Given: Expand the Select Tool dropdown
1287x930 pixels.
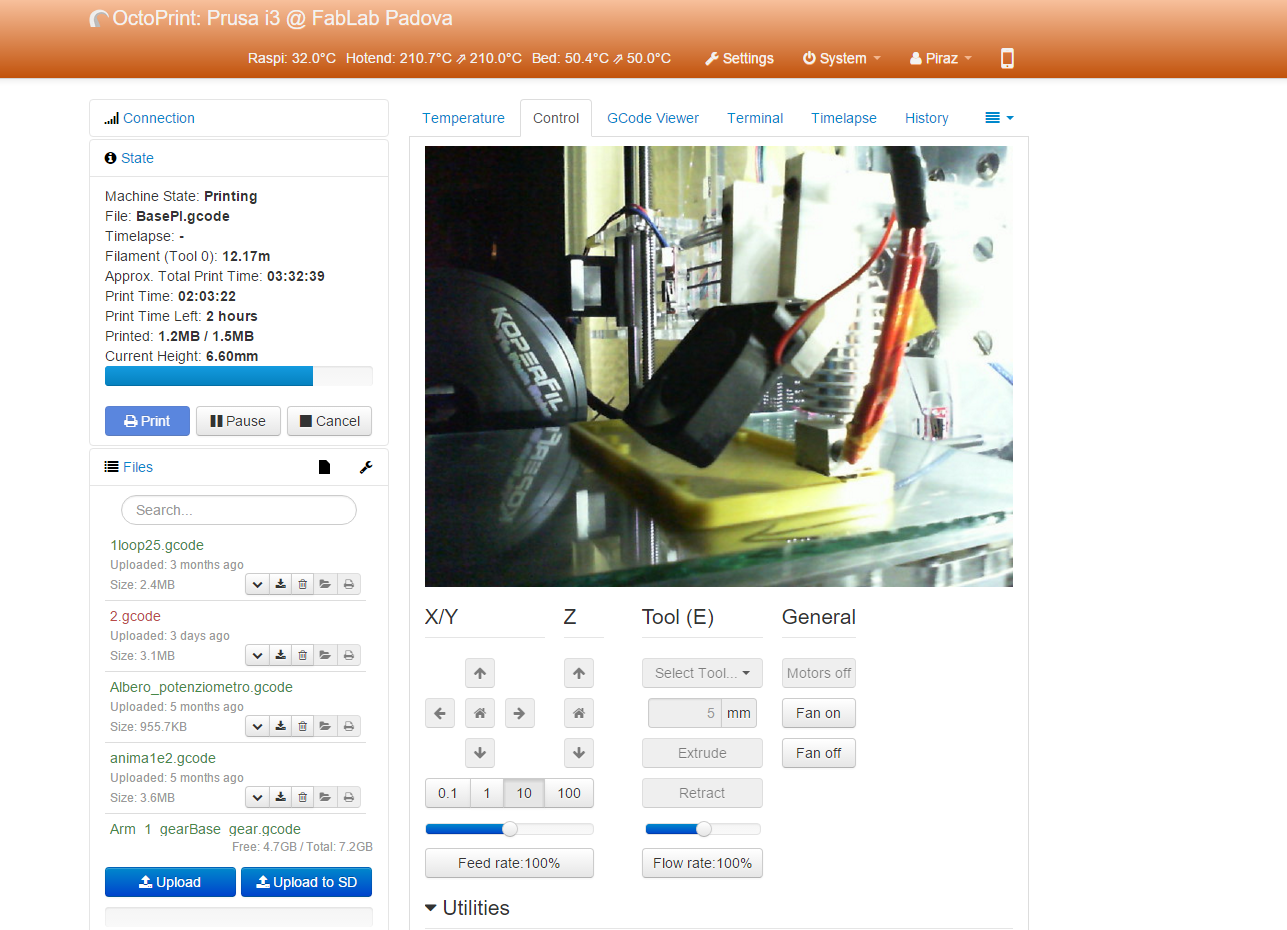Looking at the screenshot, I should pyautogui.click(x=702, y=673).
